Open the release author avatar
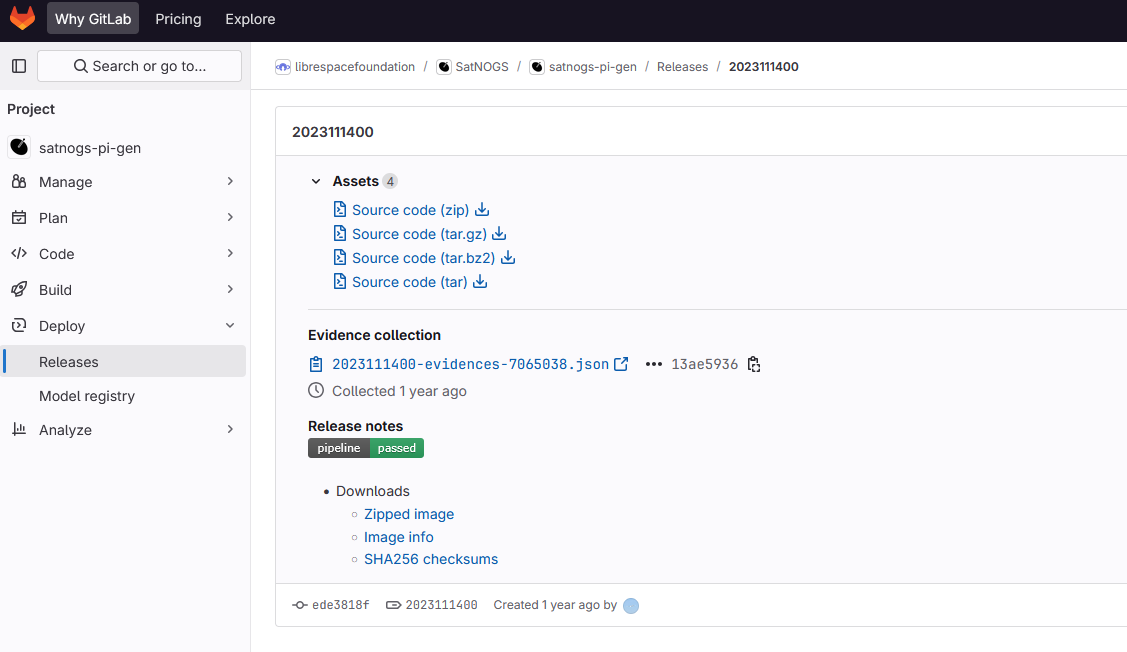The width and height of the screenshot is (1127, 652). tap(631, 606)
